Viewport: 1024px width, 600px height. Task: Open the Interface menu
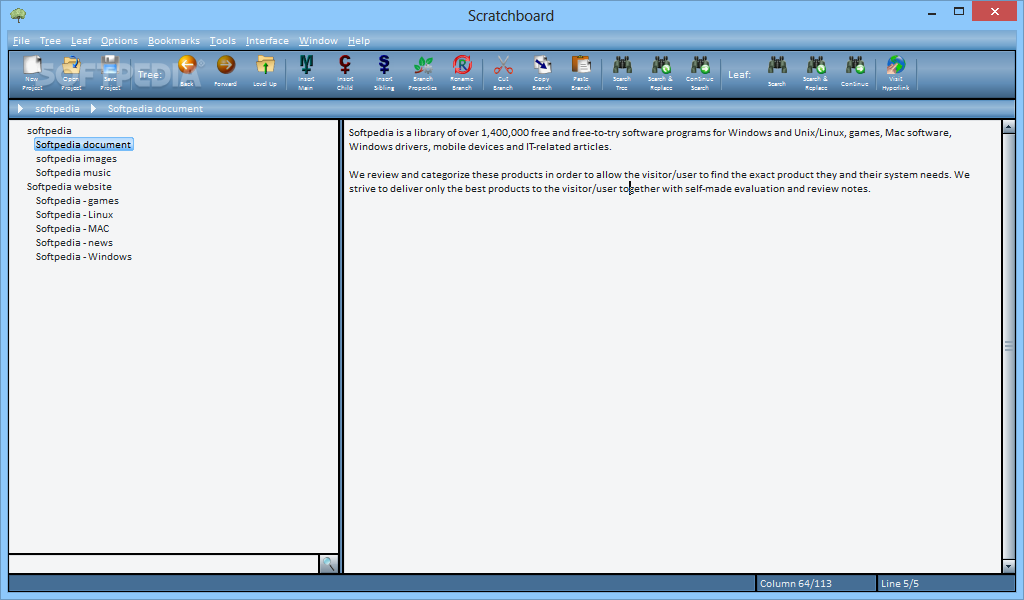tap(267, 40)
